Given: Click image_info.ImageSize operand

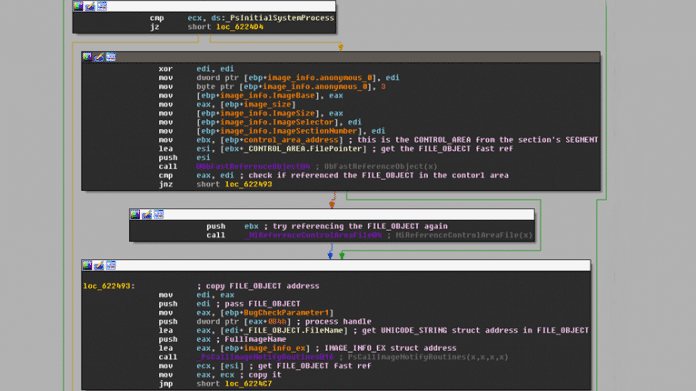Looking at the screenshot, I should click(x=268, y=113).
